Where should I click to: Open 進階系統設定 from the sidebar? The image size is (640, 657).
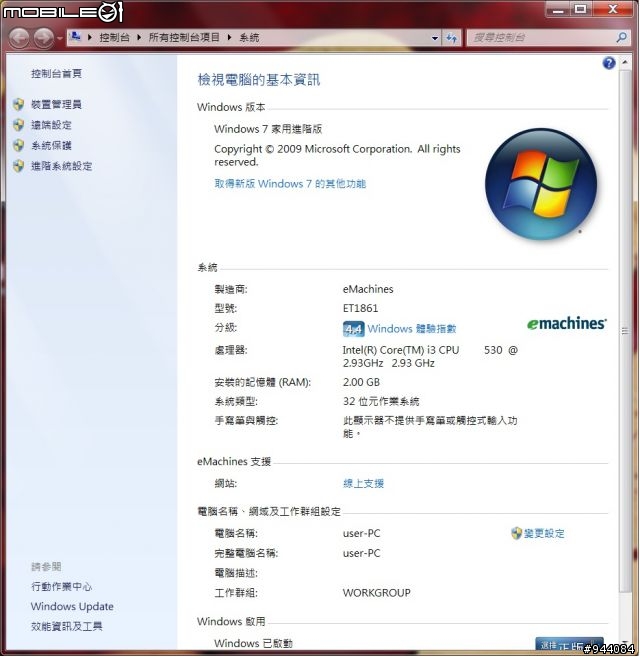point(61,166)
